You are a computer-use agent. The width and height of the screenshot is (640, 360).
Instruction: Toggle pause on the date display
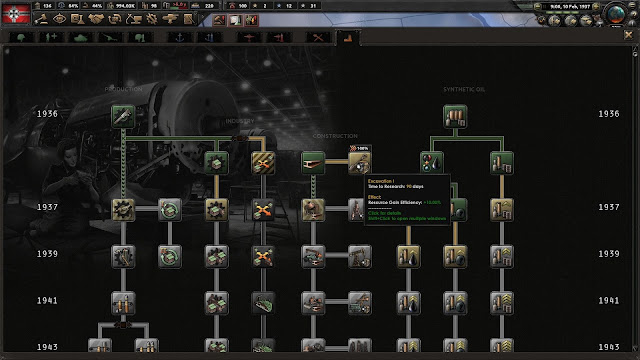point(567,7)
